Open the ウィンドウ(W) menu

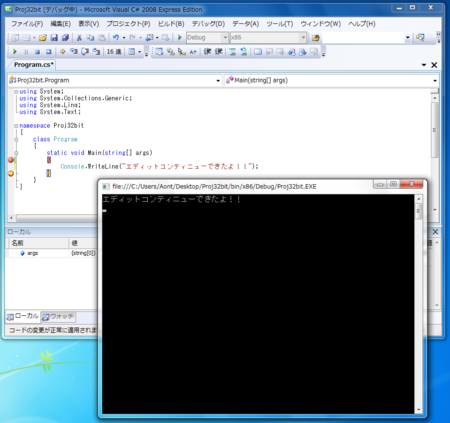pyautogui.click(x=321, y=24)
